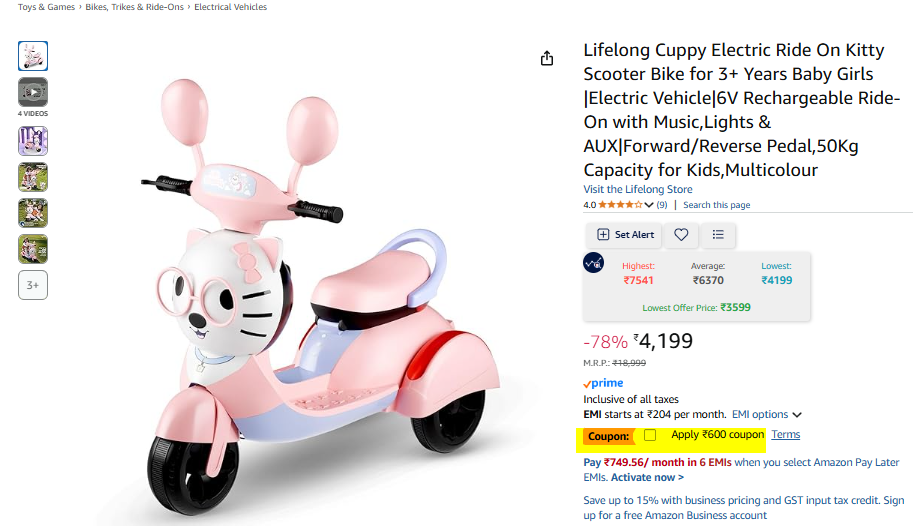923x526 pixels.
Task: Select the first product thumbnail
Action: tap(33, 56)
